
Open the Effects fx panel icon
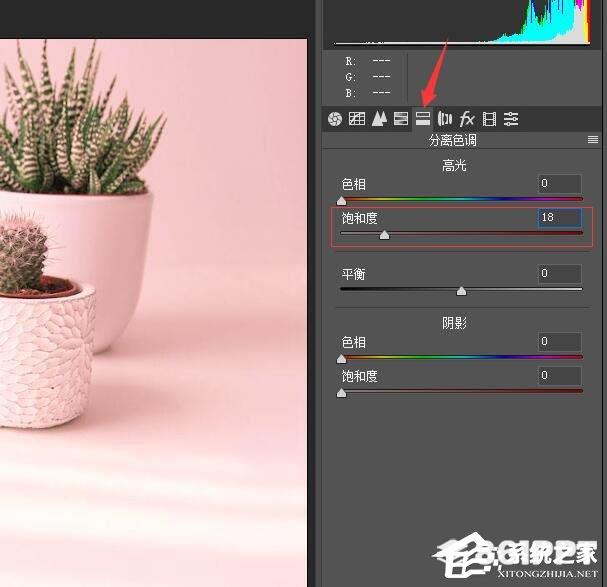[x=466, y=119]
